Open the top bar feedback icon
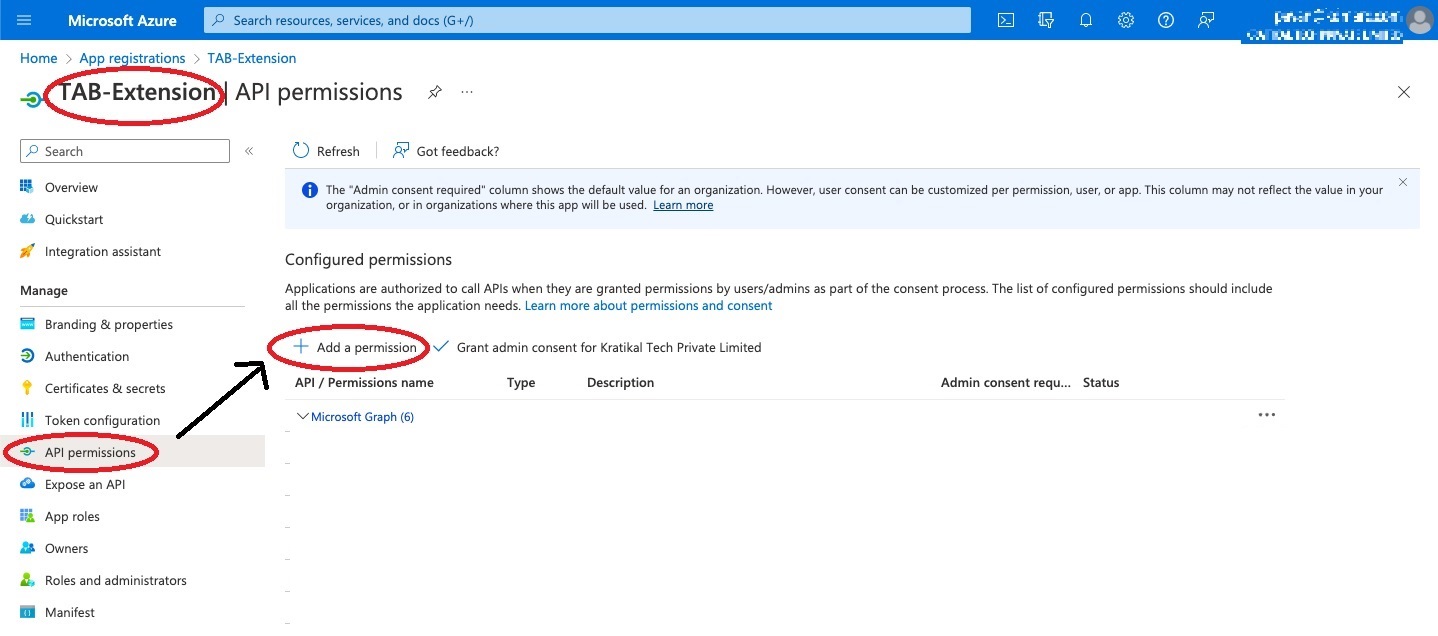Screen dimensions: 1438x636 click(x=1206, y=20)
